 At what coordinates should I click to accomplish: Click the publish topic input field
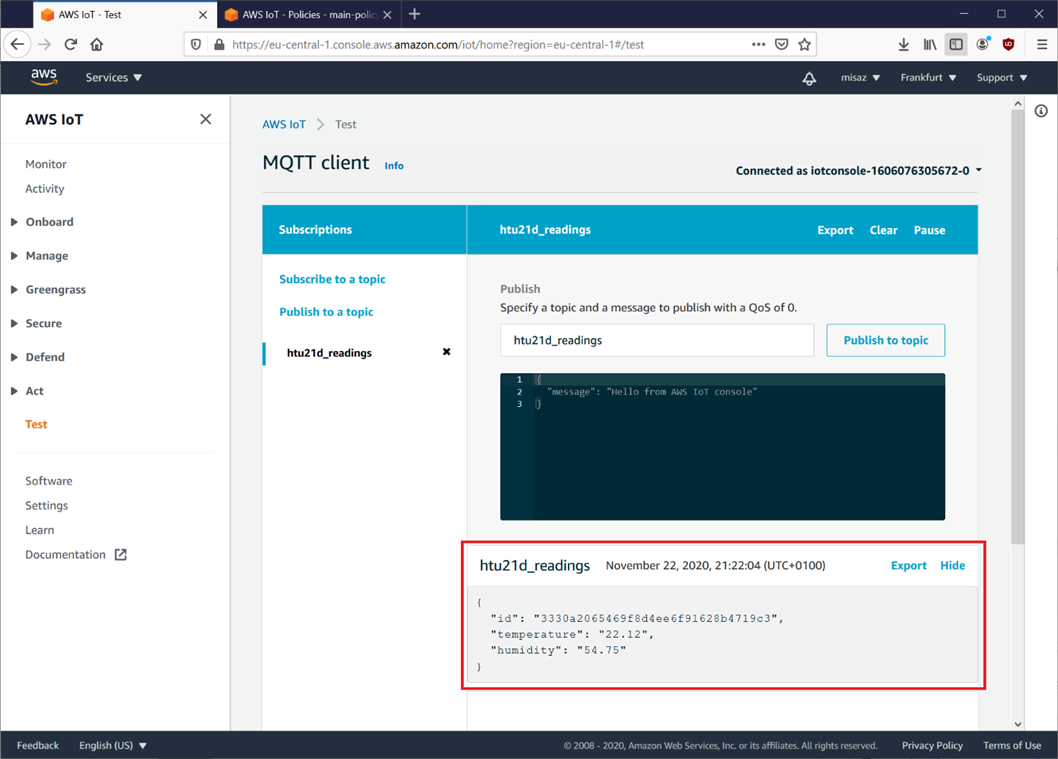click(657, 340)
